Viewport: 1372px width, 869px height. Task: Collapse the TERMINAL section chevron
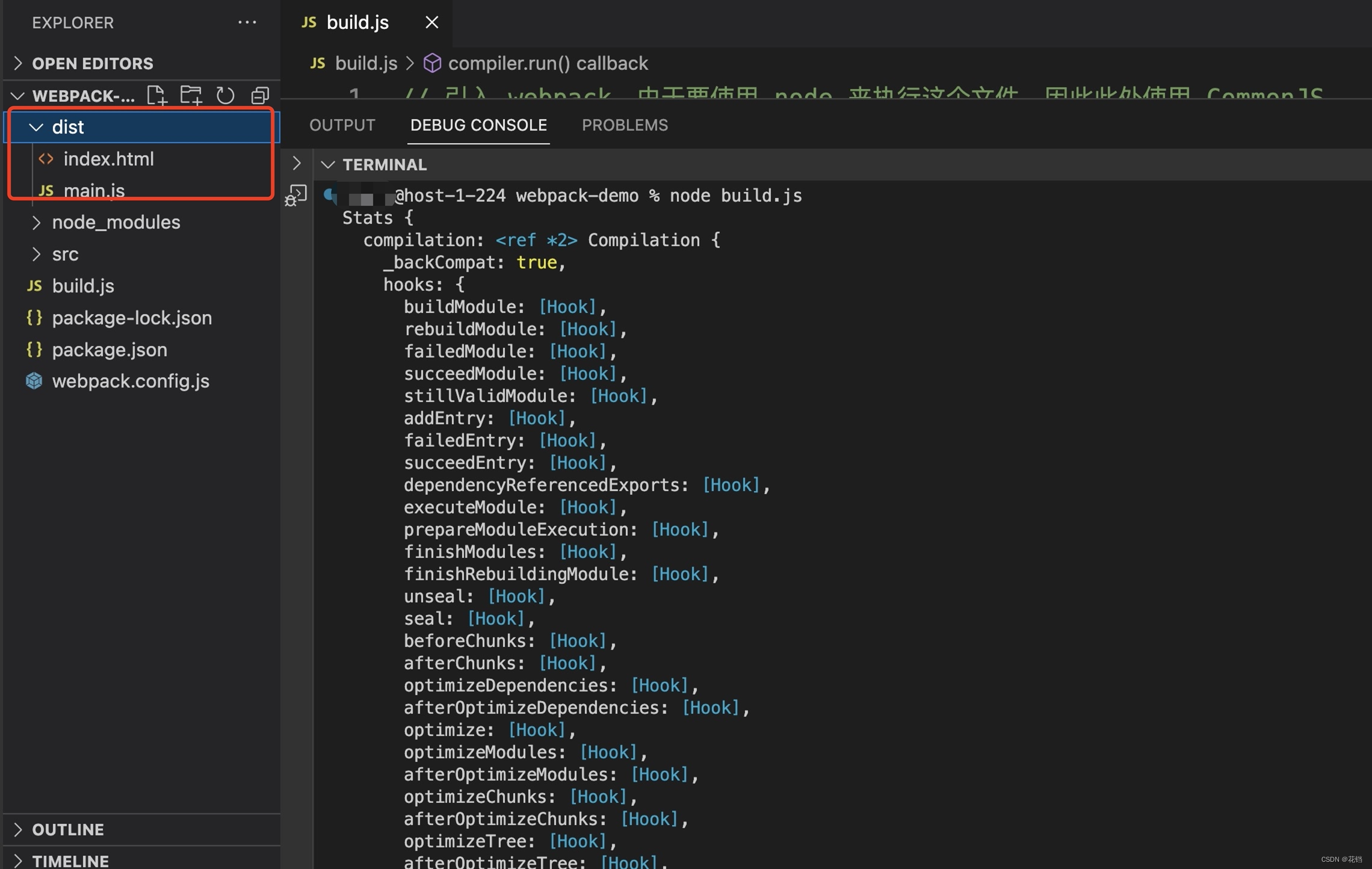(328, 164)
